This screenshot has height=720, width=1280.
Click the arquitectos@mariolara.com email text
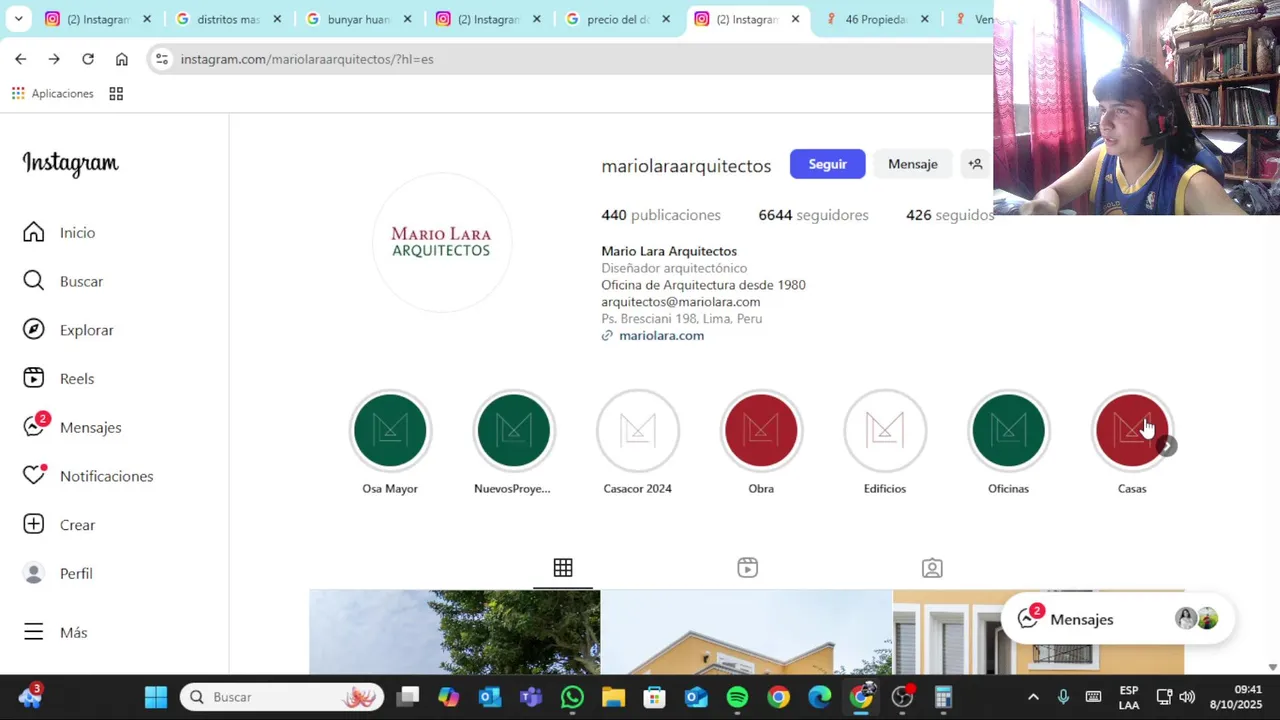(680, 302)
